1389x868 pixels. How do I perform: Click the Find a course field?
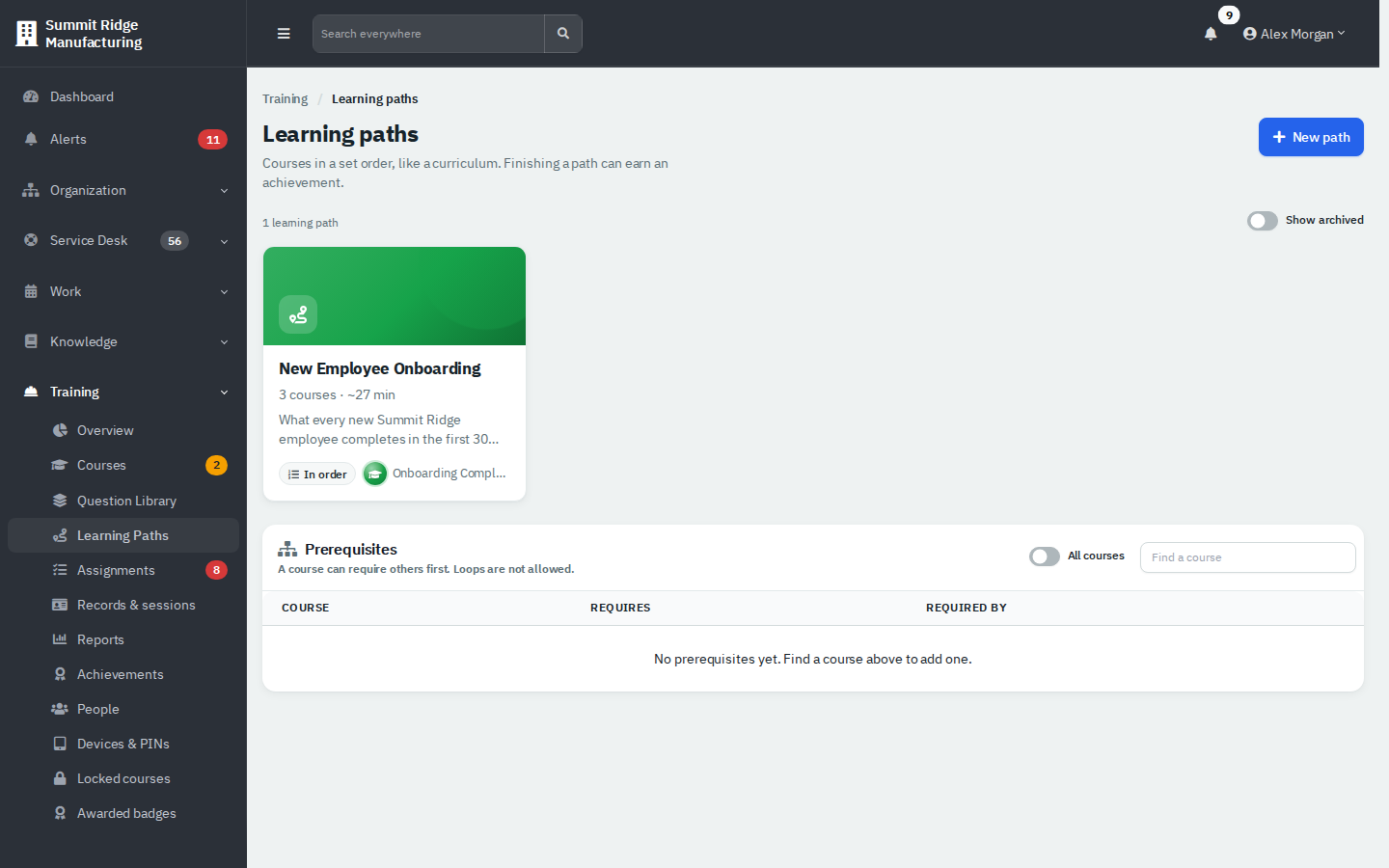click(x=1248, y=557)
